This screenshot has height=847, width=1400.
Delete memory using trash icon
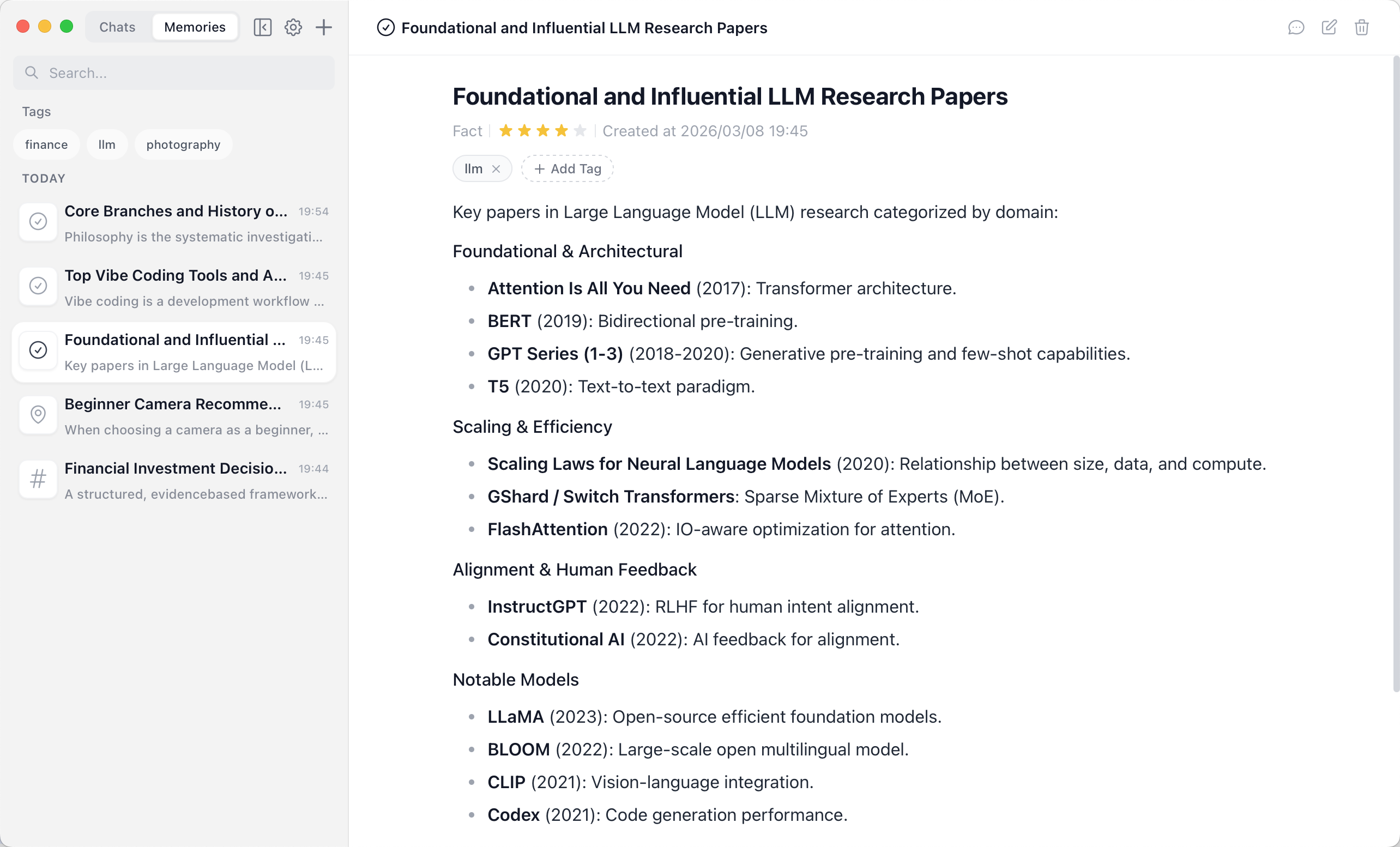point(1361,27)
